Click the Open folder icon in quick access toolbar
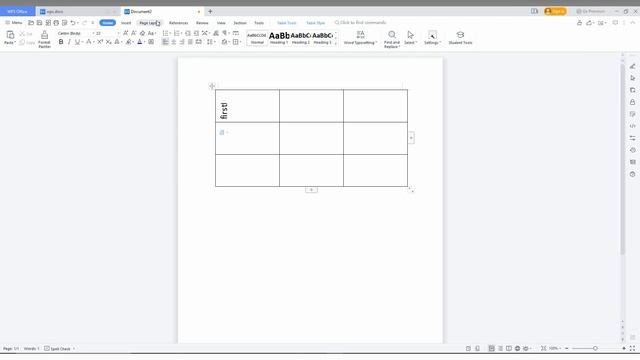The width and height of the screenshot is (640, 360). [x=31, y=23]
